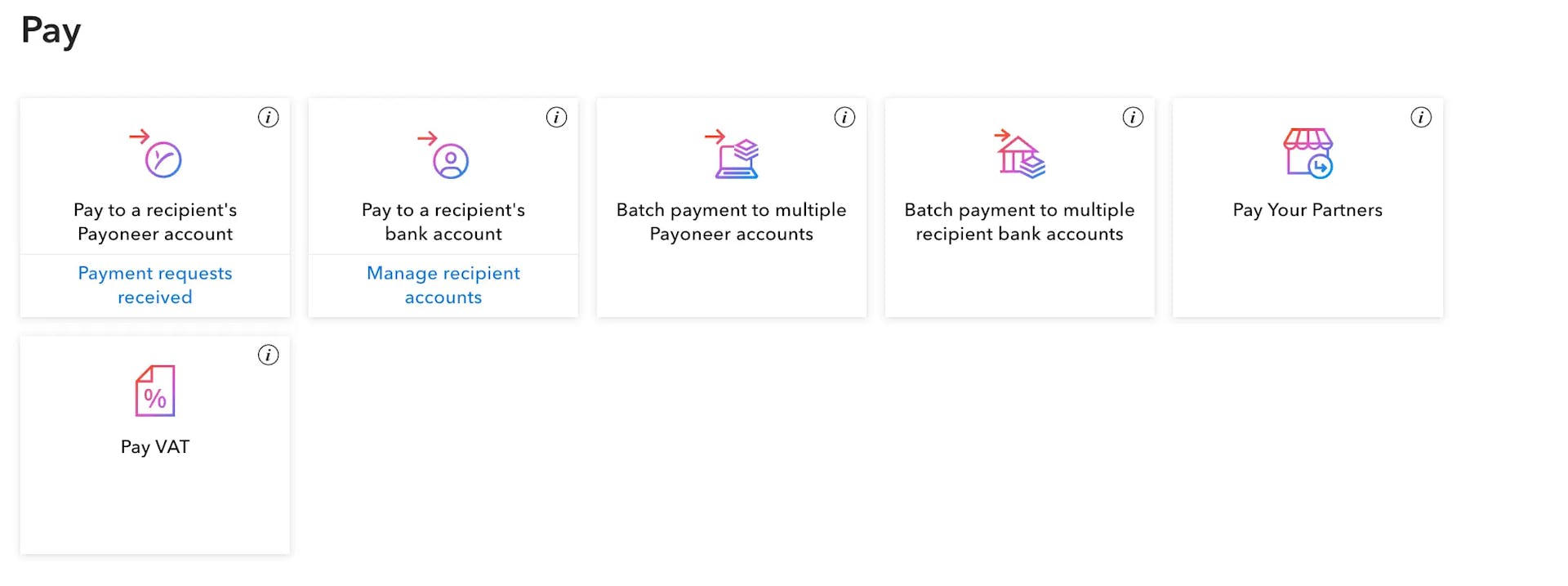Image resolution: width=1568 pixels, height=586 pixels.
Task: Open Manage recipient accounts
Action: [x=443, y=285]
